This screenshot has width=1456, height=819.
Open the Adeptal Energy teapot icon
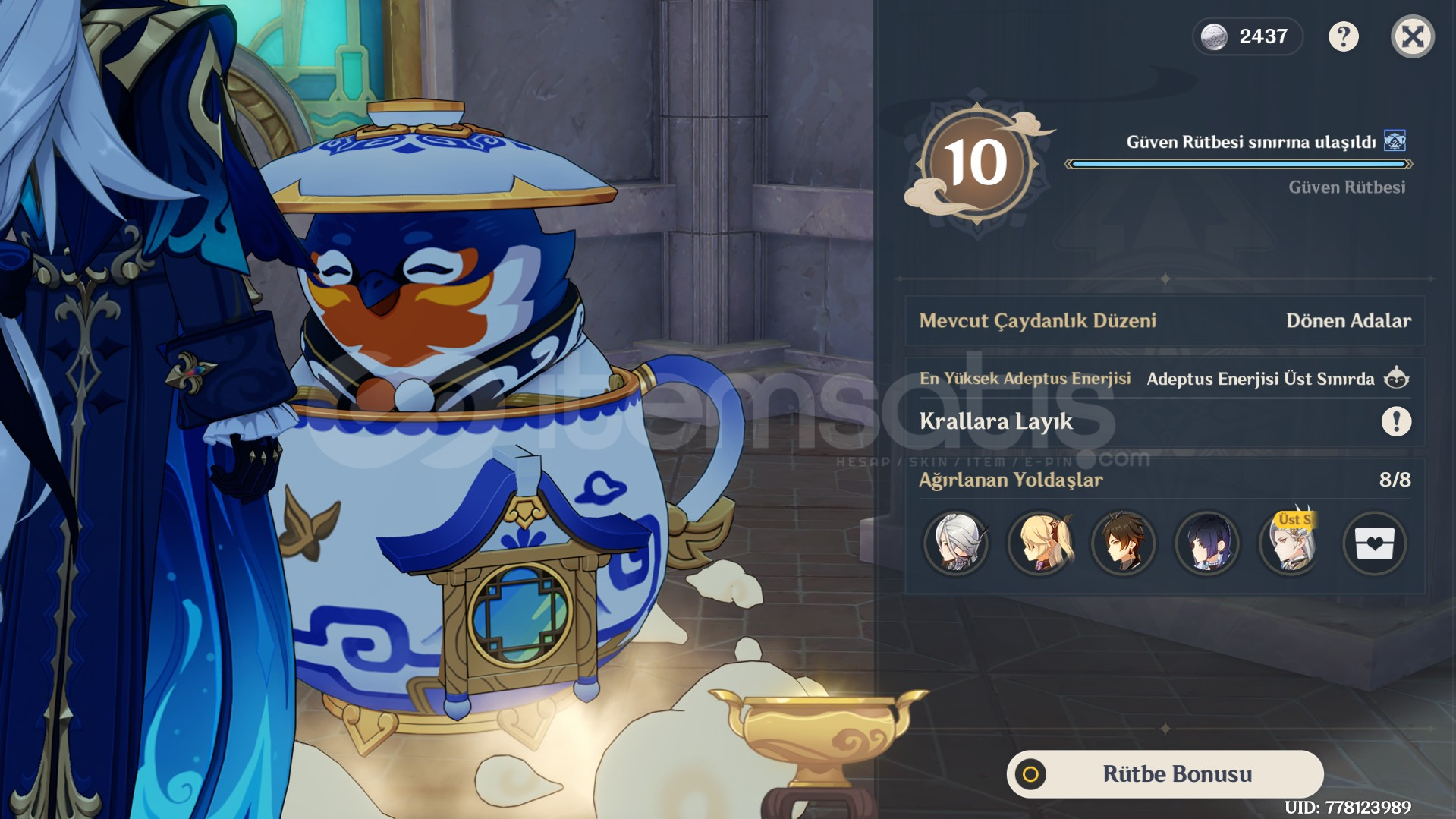(x=1397, y=378)
